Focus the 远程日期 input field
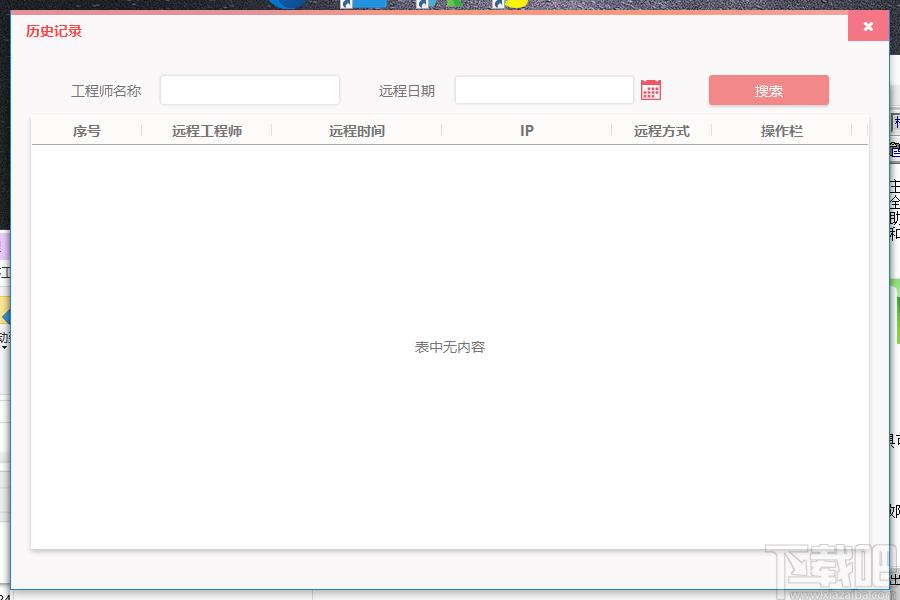 pos(544,90)
